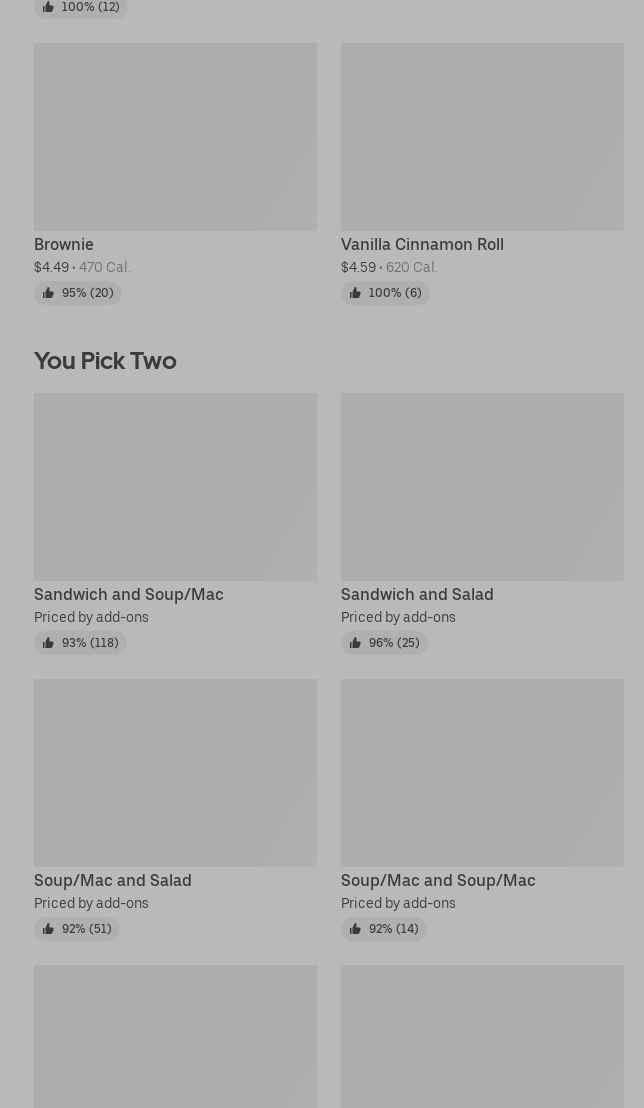Click thumbs-up icon under Soup/Mac and Salad
Image resolution: width=644 pixels, height=1108 pixels.
(48, 929)
